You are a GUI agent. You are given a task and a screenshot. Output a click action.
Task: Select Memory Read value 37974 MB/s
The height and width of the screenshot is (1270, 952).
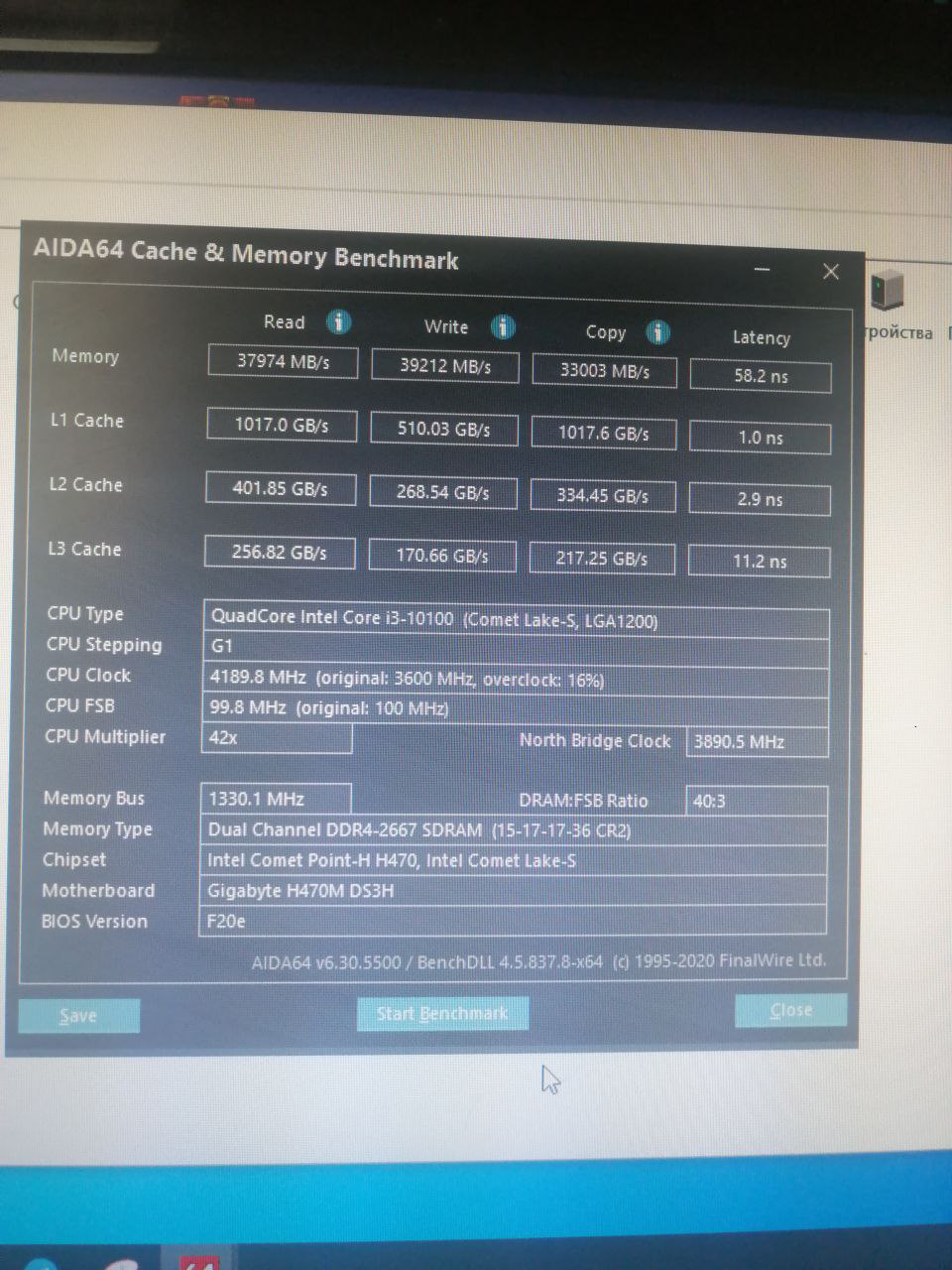click(x=283, y=361)
